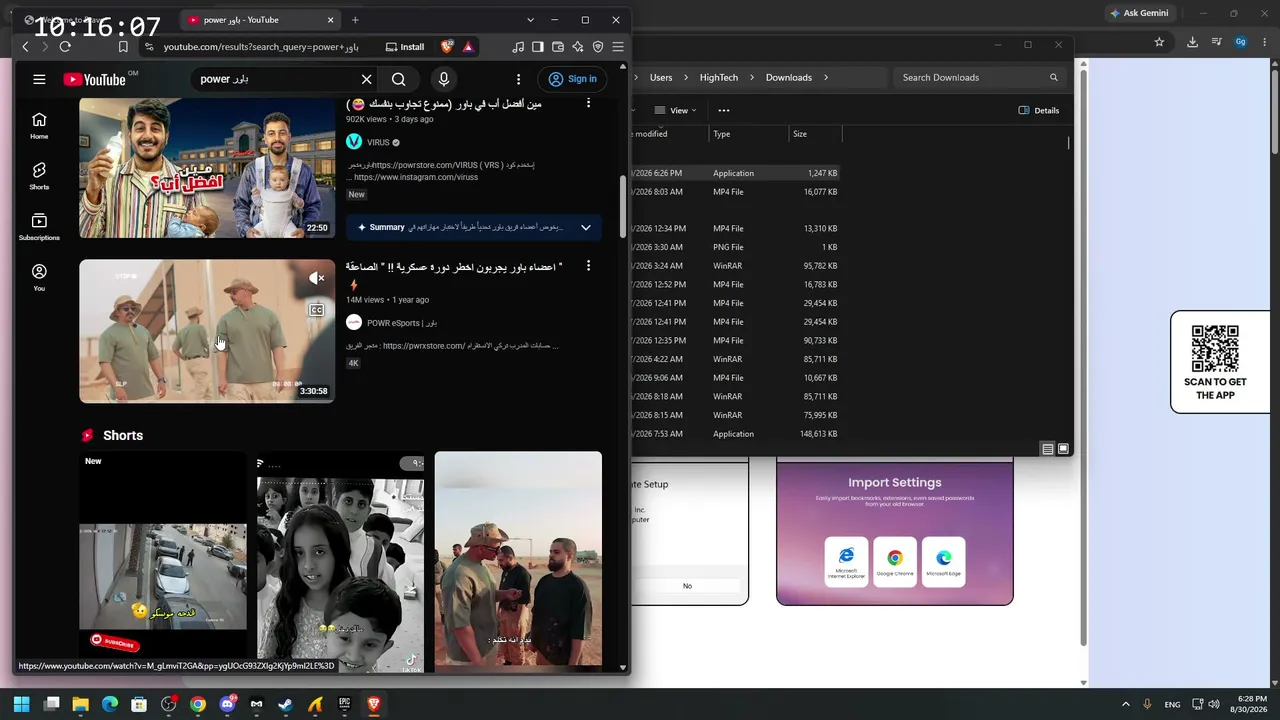Toggle captions on the preview video

316,310
